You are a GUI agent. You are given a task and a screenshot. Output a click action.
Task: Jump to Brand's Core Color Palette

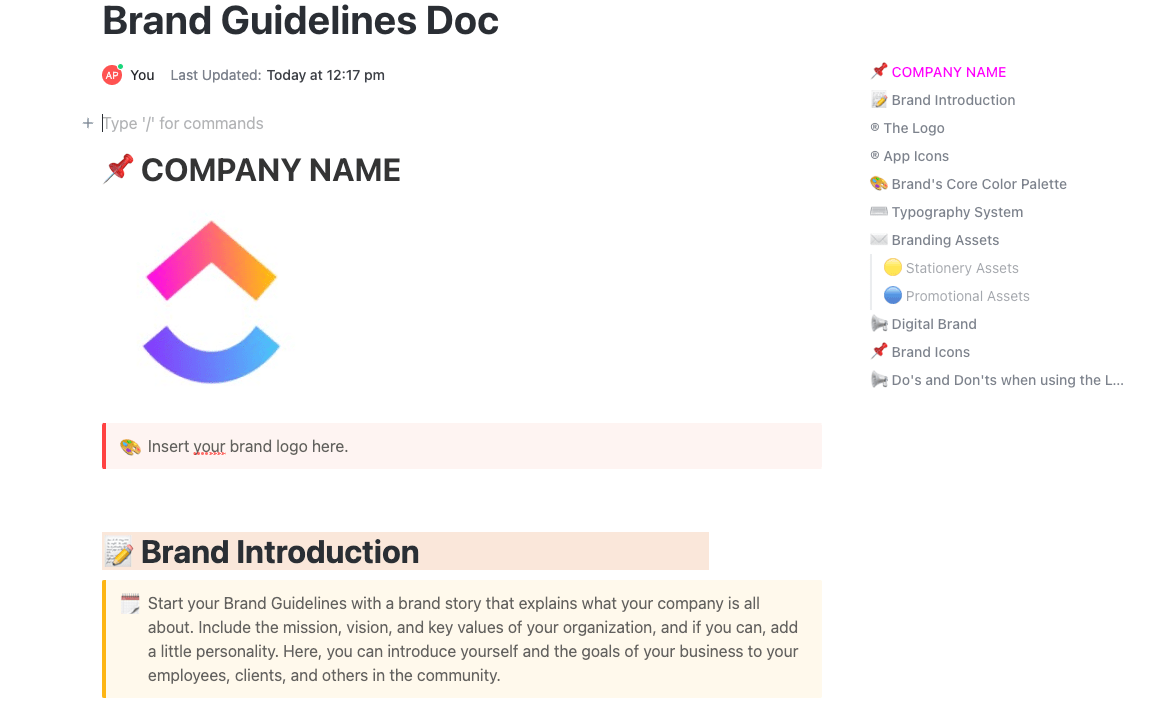click(978, 184)
